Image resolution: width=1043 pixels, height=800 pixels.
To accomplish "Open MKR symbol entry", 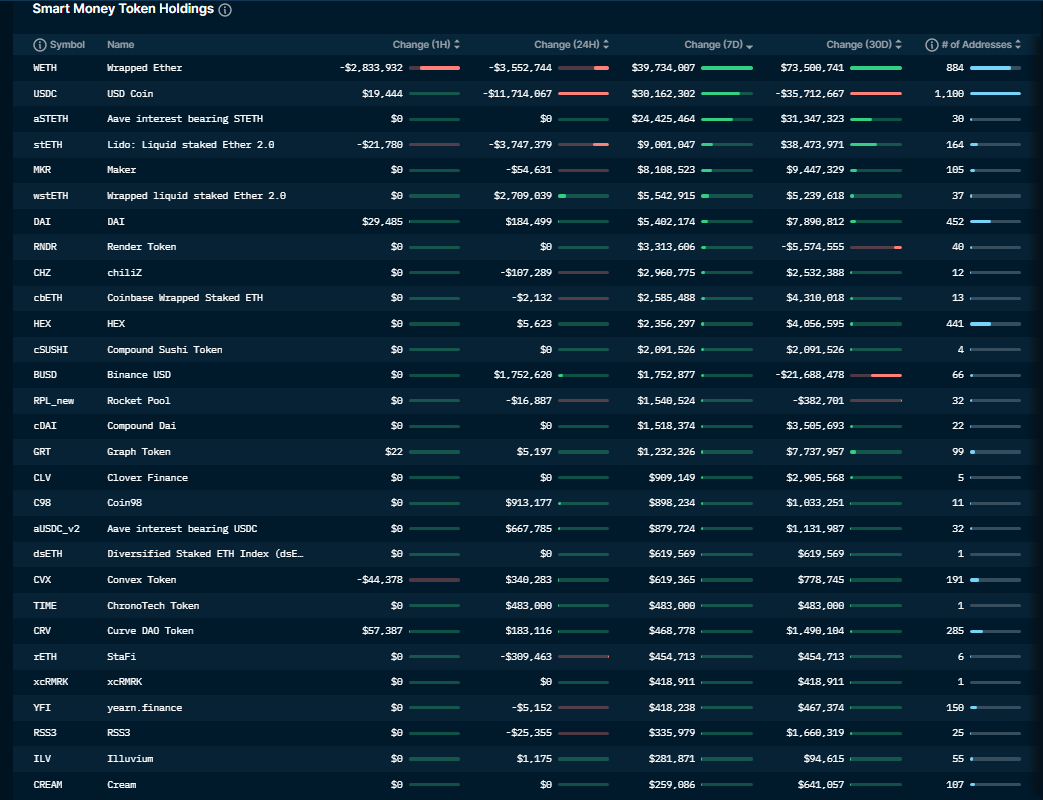I will (42, 170).
